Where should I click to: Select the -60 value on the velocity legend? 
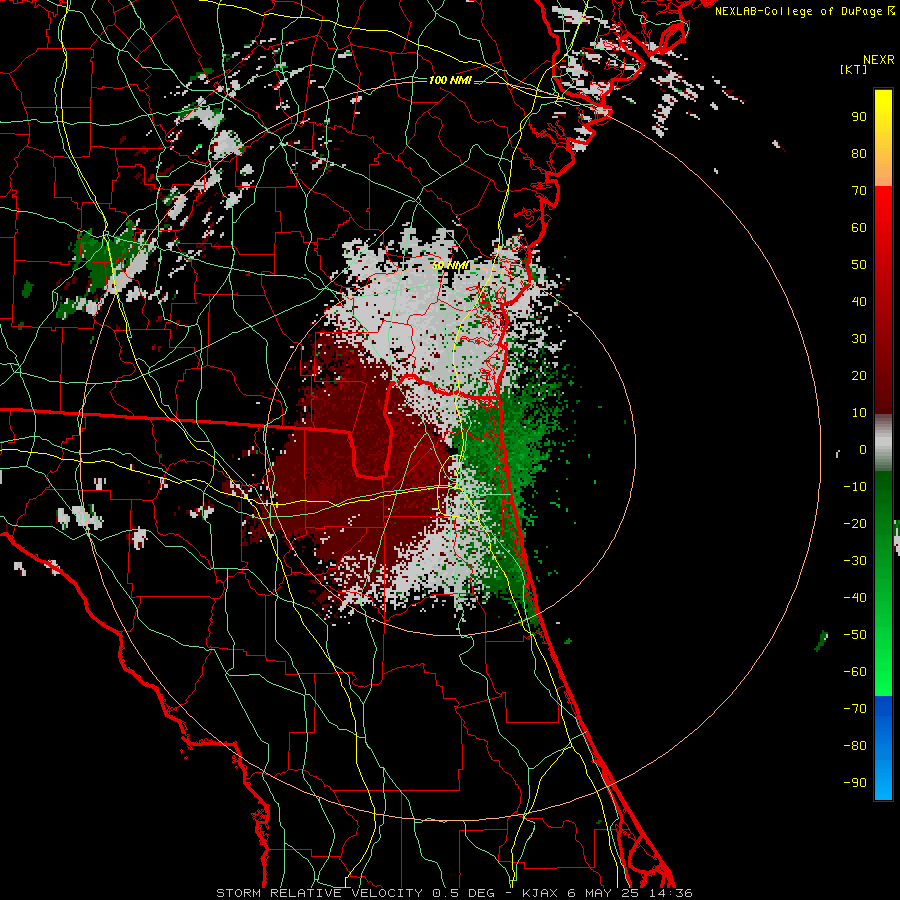point(855,672)
